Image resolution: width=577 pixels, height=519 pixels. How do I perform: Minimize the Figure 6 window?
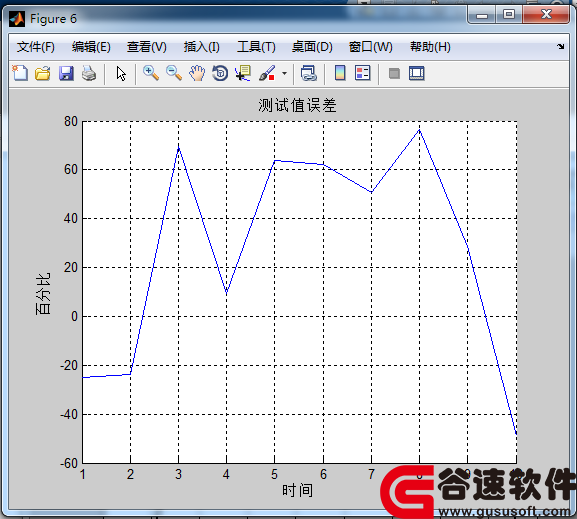coord(482,15)
